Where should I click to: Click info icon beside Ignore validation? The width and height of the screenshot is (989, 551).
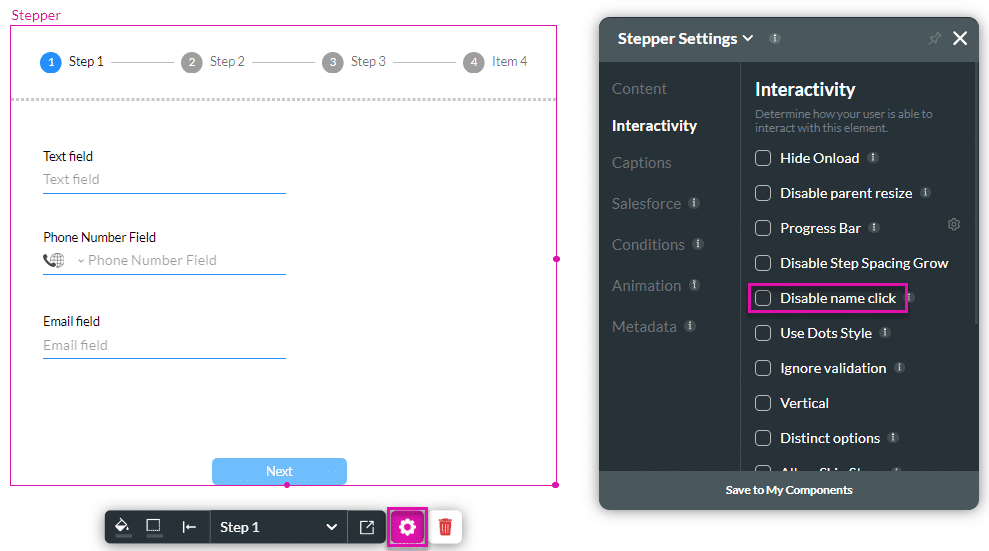pos(899,368)
